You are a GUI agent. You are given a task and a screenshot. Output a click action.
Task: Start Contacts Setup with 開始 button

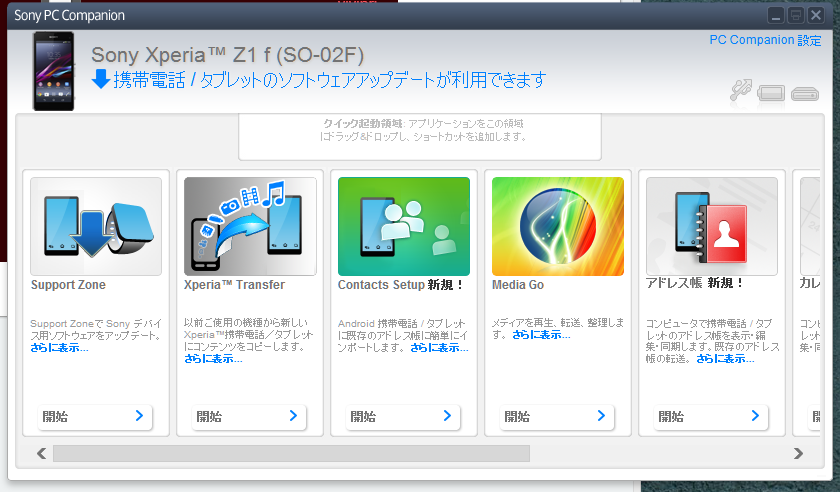(403, 416)
